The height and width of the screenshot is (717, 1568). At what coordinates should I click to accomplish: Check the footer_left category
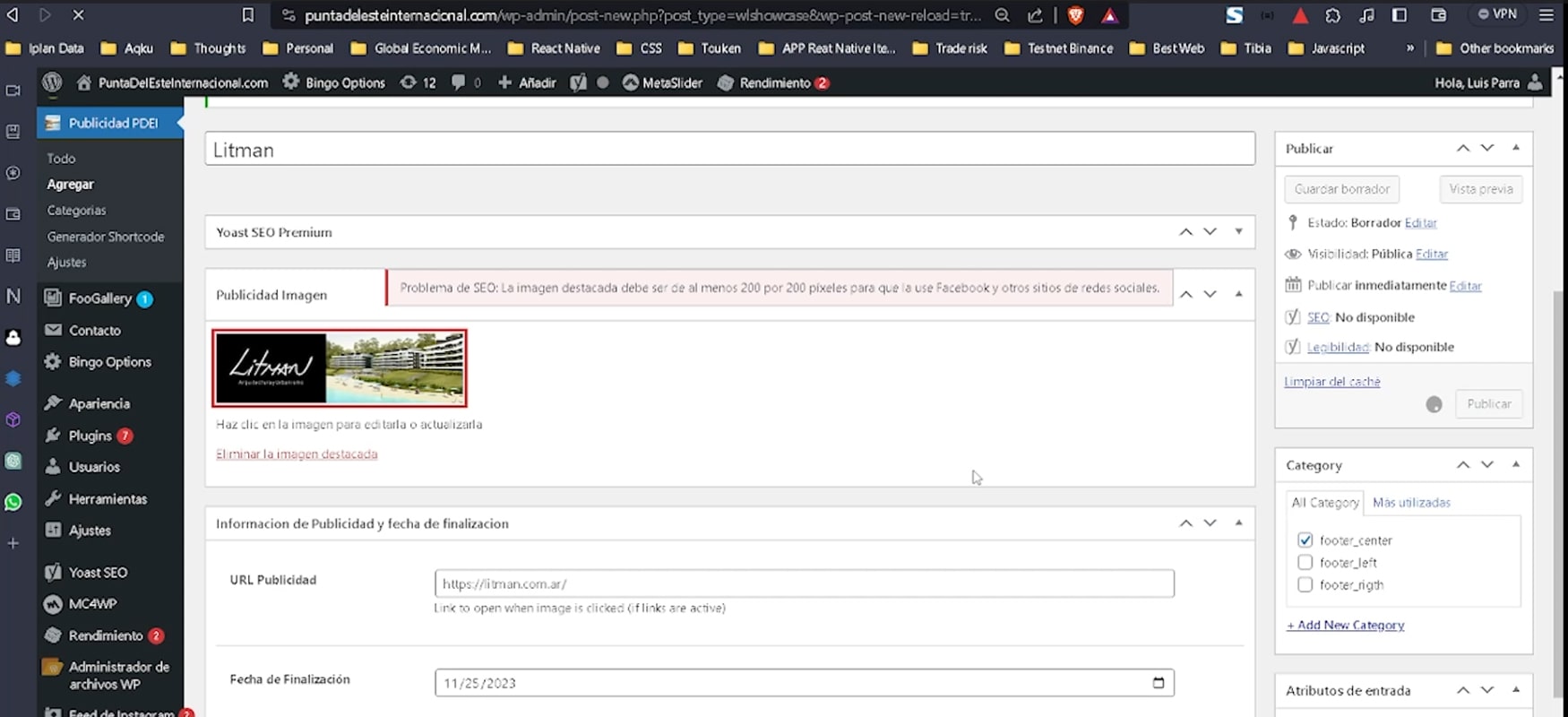tap(1305, 563)
